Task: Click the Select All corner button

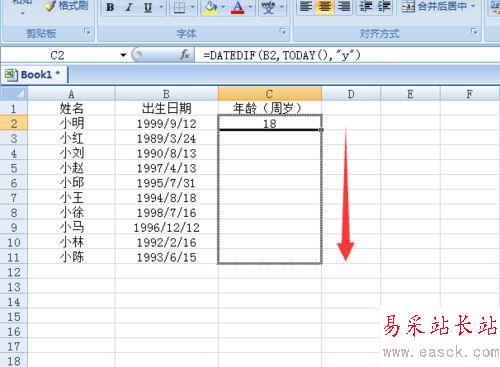Action: coord(14,94)
